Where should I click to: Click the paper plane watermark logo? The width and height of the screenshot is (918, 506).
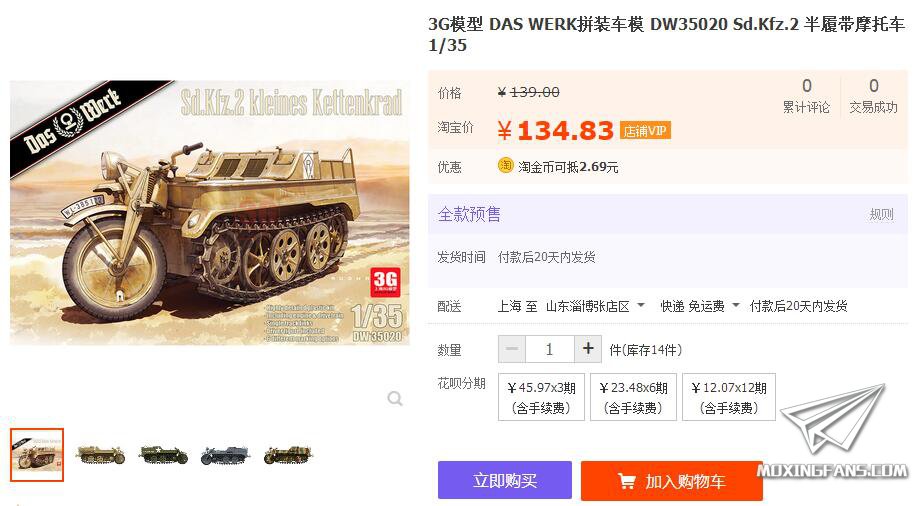coord(834,418)
